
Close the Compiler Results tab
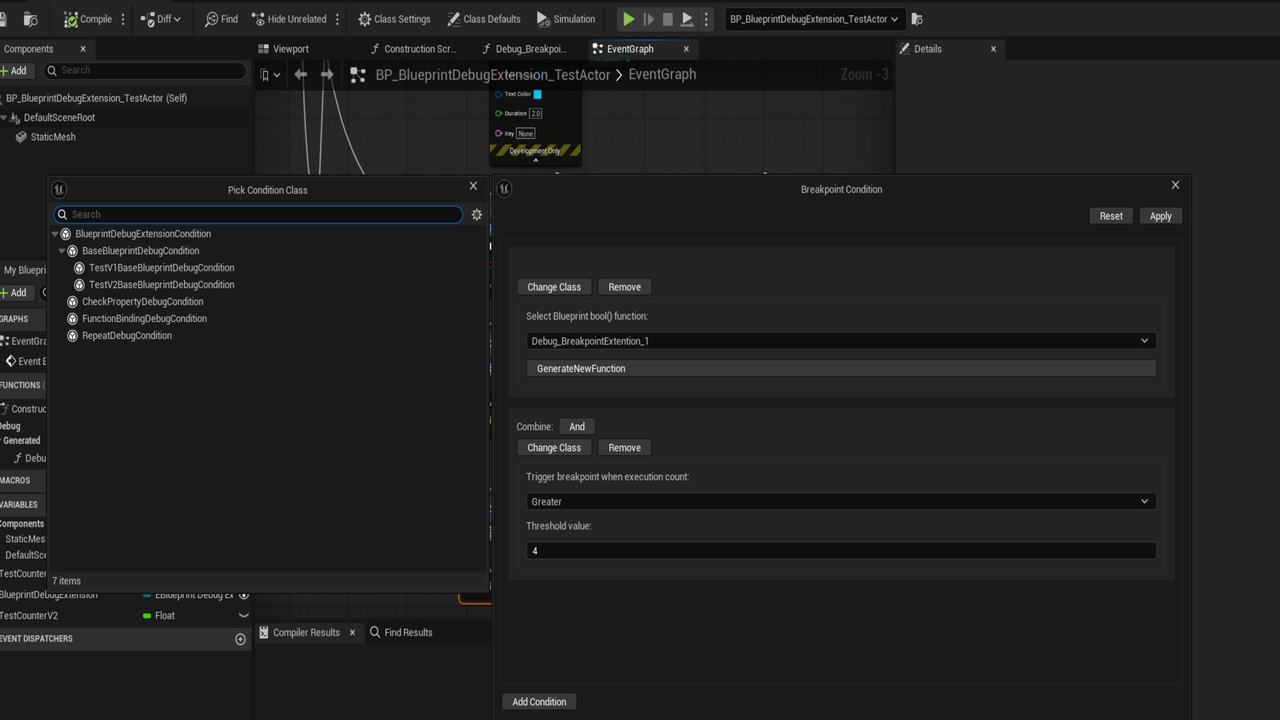coord(352,633)
